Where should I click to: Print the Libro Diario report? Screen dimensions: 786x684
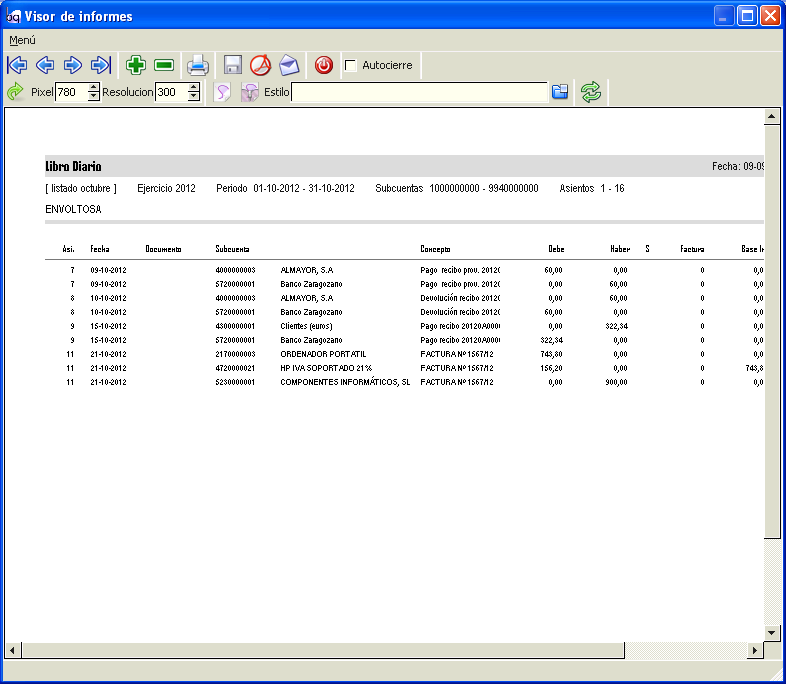198,66
